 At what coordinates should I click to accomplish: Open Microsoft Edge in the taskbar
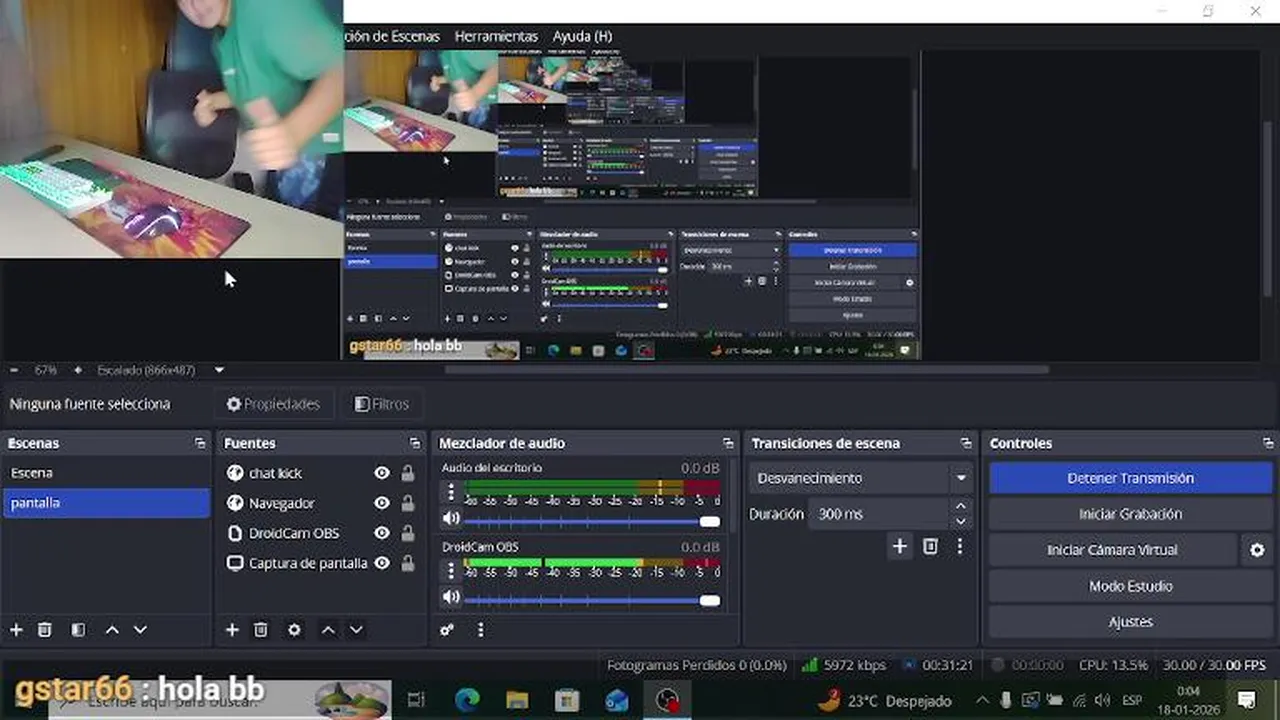[467, 700]
